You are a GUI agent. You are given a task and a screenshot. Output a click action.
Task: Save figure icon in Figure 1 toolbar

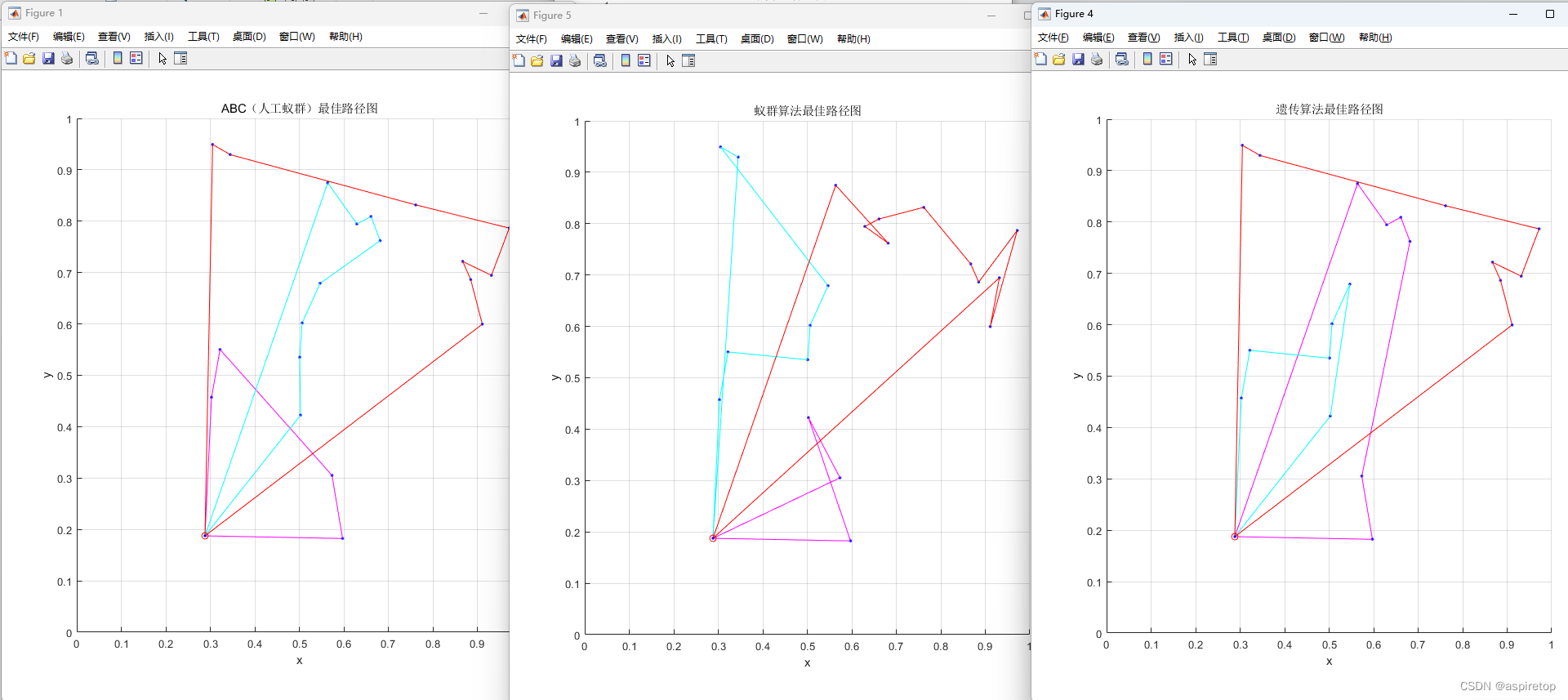point(48,58)
